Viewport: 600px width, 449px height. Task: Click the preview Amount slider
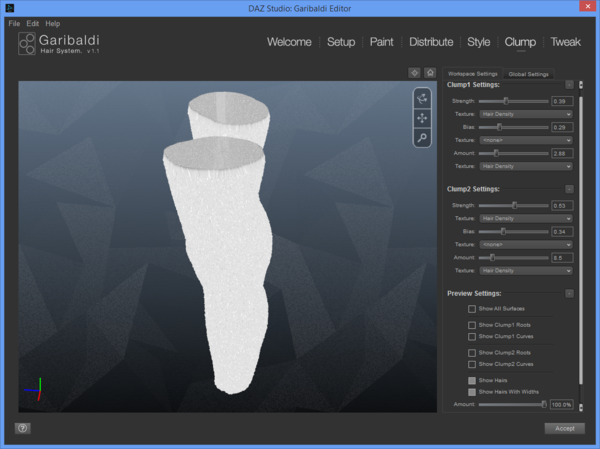pyautogui.click(x=513, y=404)
